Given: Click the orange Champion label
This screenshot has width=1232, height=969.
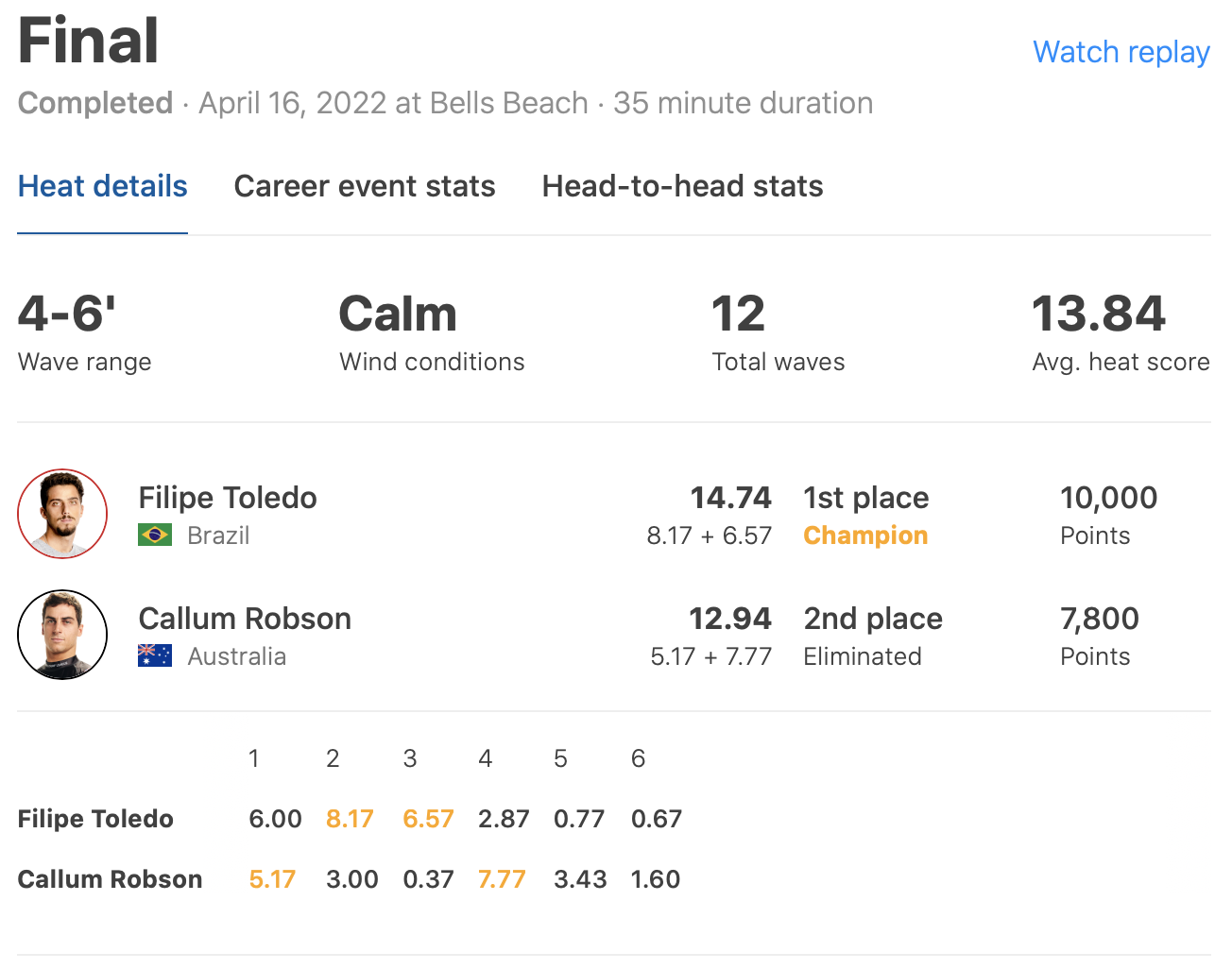Looking at the screenshot, I should point(865,535).
